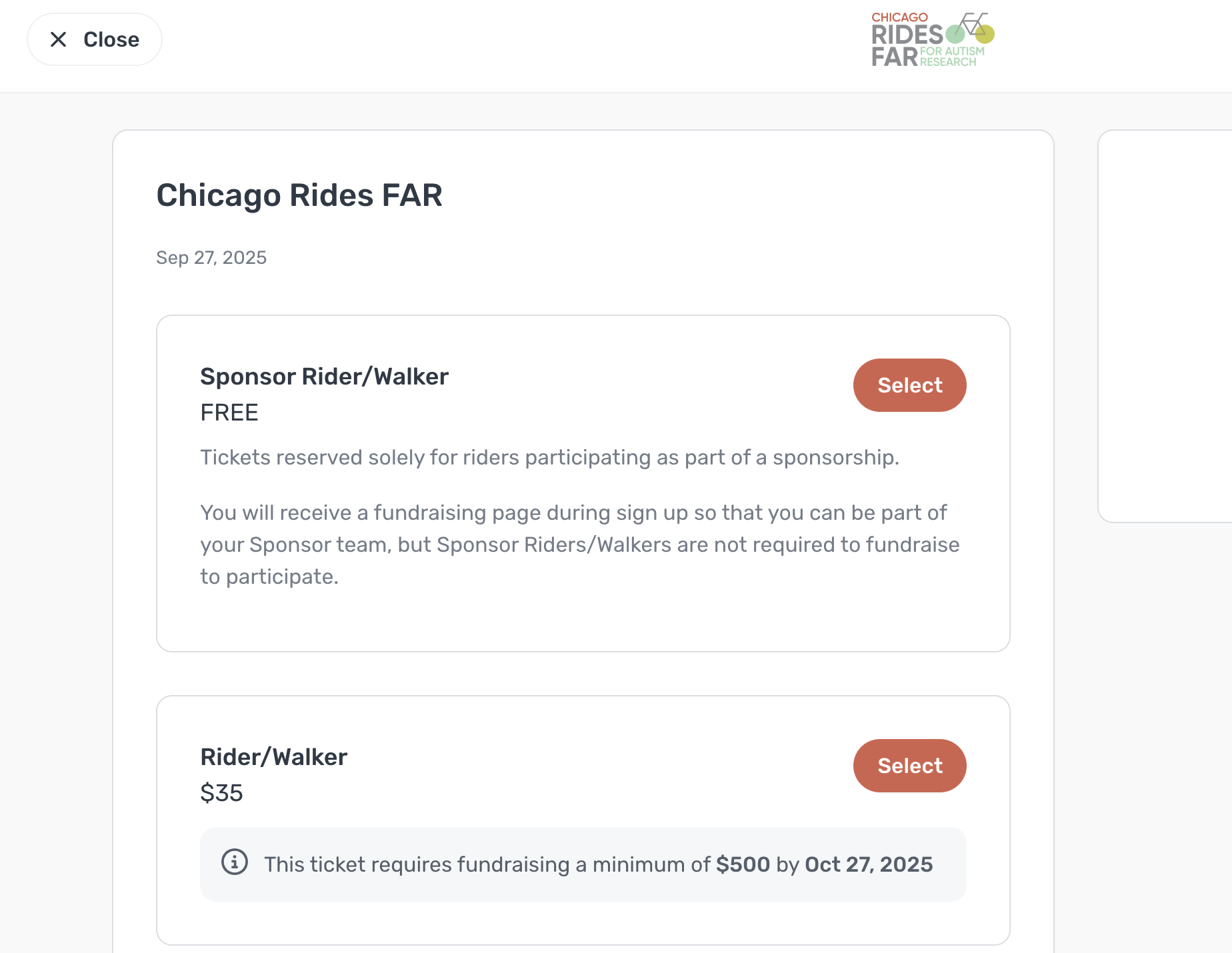1232x953 pixels.
Task: Click the Chicago Rides FAR heading
Action: point(299,195)
